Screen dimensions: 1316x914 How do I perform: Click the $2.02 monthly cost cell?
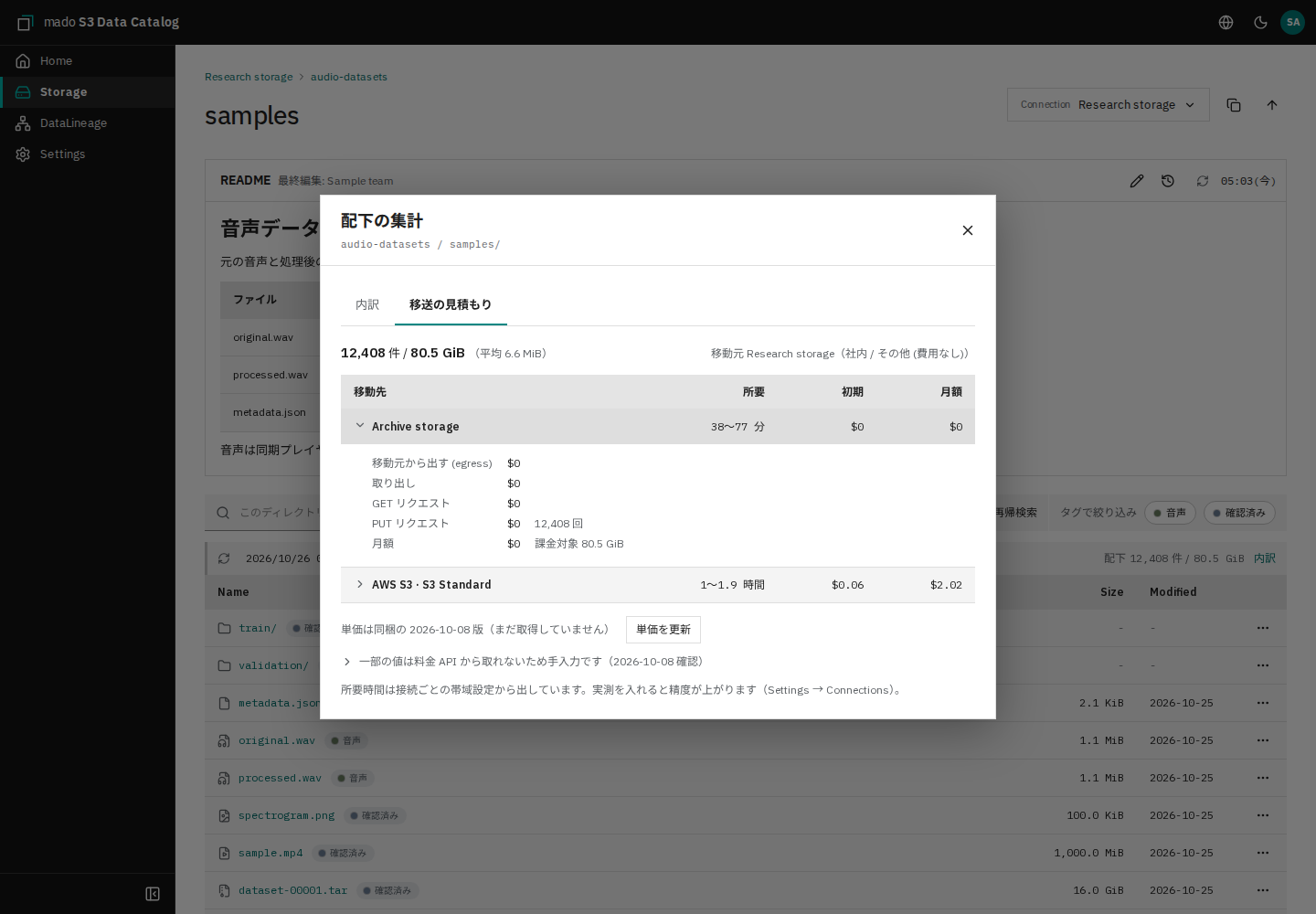(x=946, y=585)
